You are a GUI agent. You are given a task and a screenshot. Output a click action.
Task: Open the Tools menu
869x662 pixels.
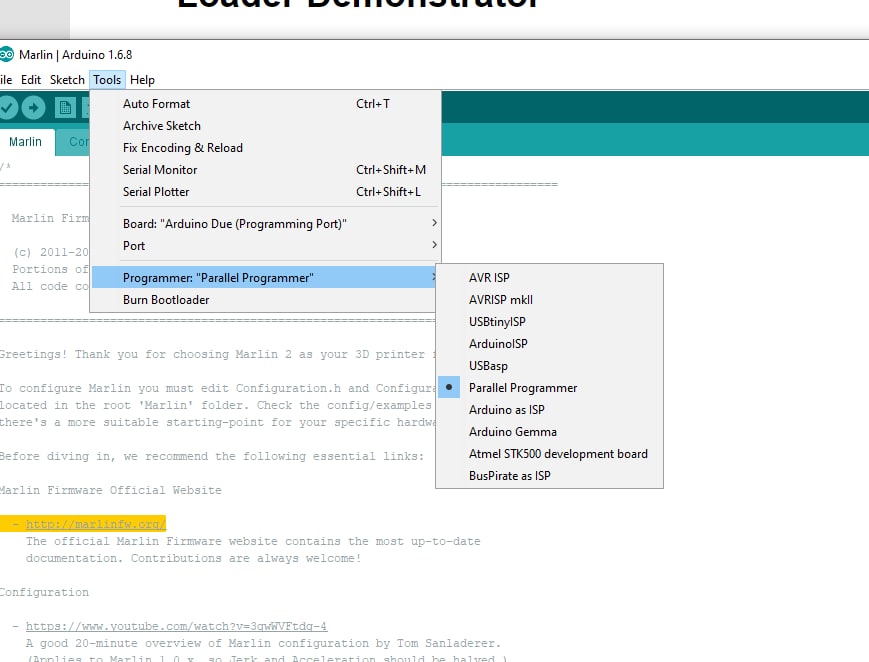click(107, 80)
